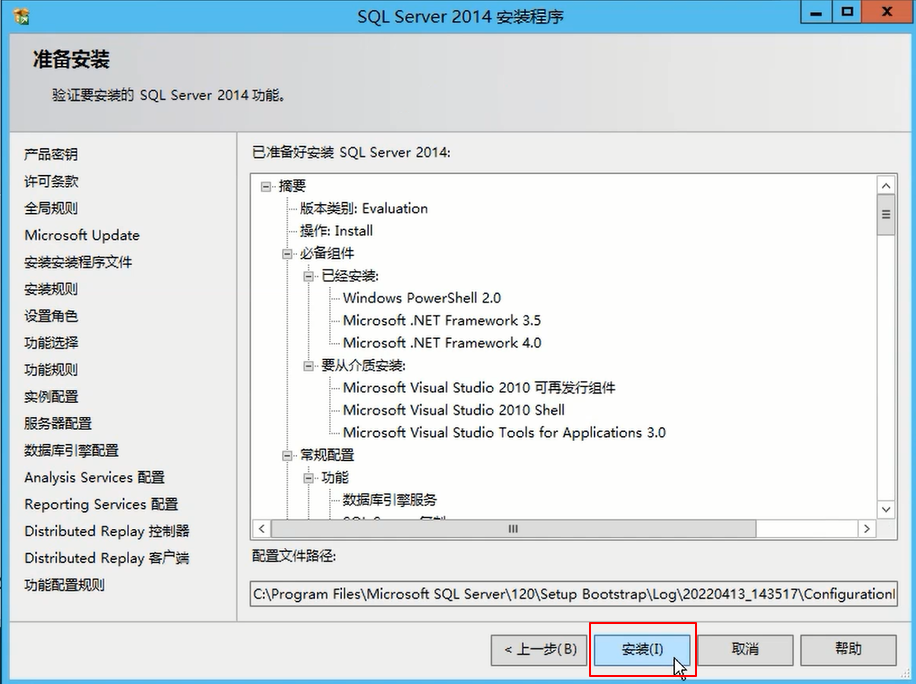Click the 产品密钥 step in sidebar

(x=51, y=154)
